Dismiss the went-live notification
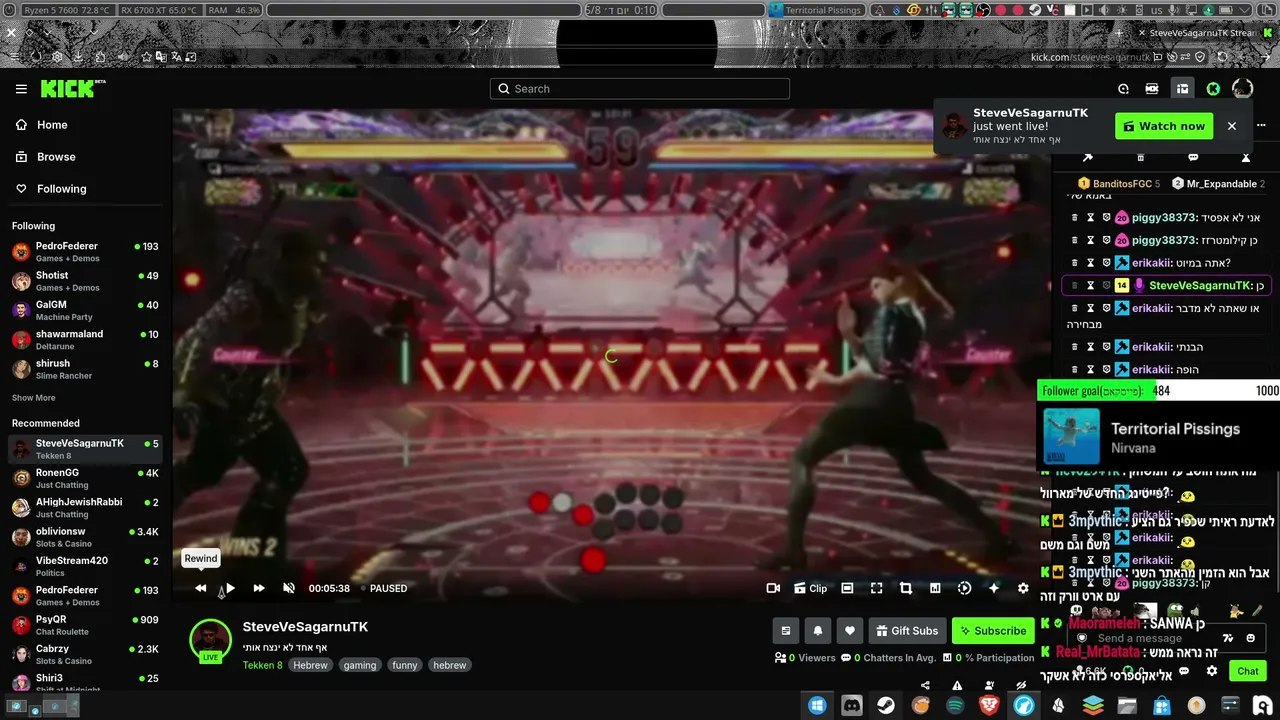This screenshot has height=720, width=1280. click(1232, 126)
